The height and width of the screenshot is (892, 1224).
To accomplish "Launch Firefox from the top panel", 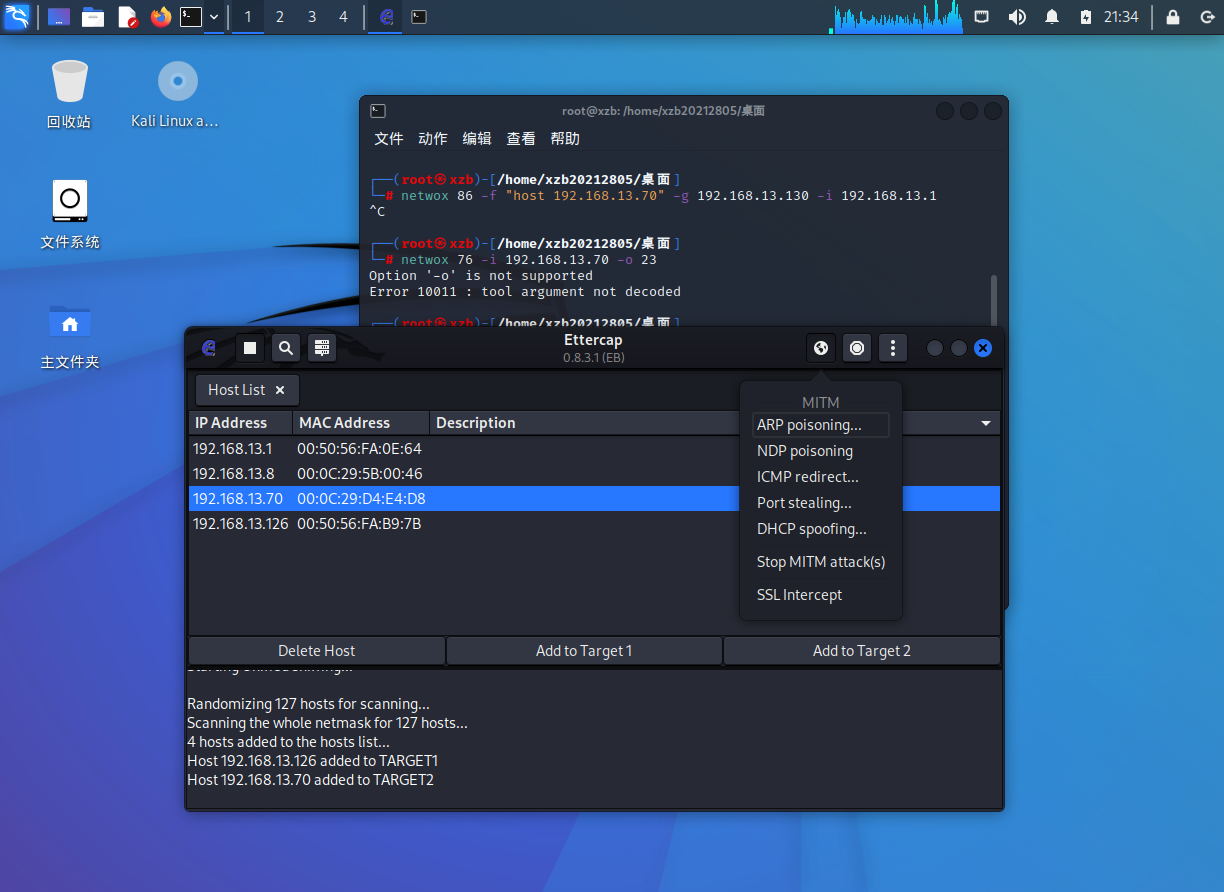I will (161, 17).
